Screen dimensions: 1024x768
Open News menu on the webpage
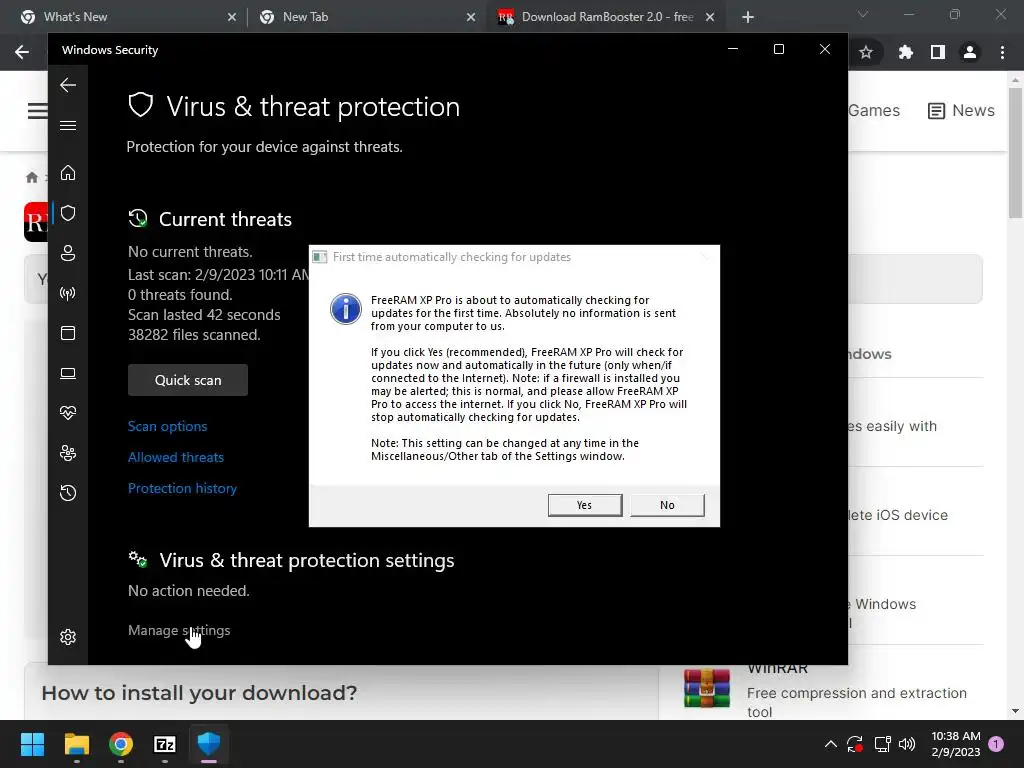coord(961,110)
